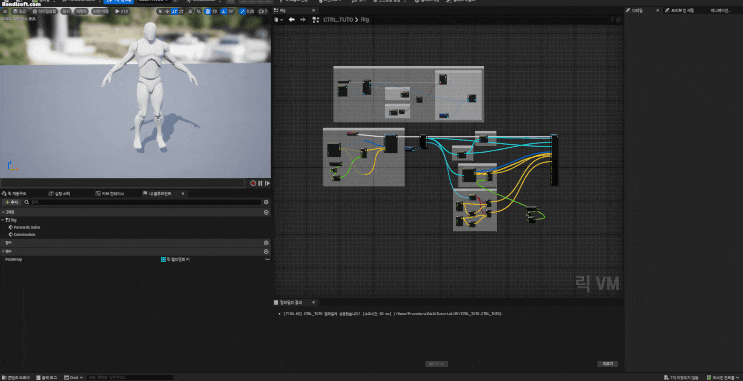The width and height of the screenshot is (743, 381).
Task: Close the Compiler Results tab
Action: point(313,302)
